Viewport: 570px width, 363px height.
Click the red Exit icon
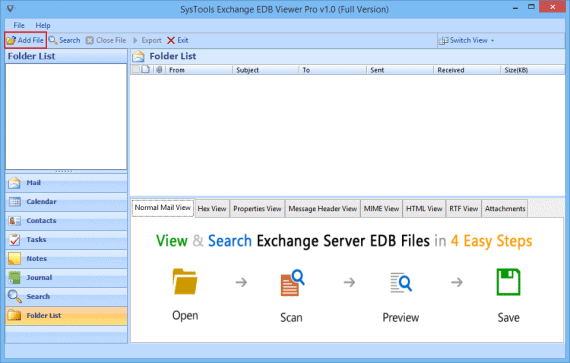tap(171, 40)
